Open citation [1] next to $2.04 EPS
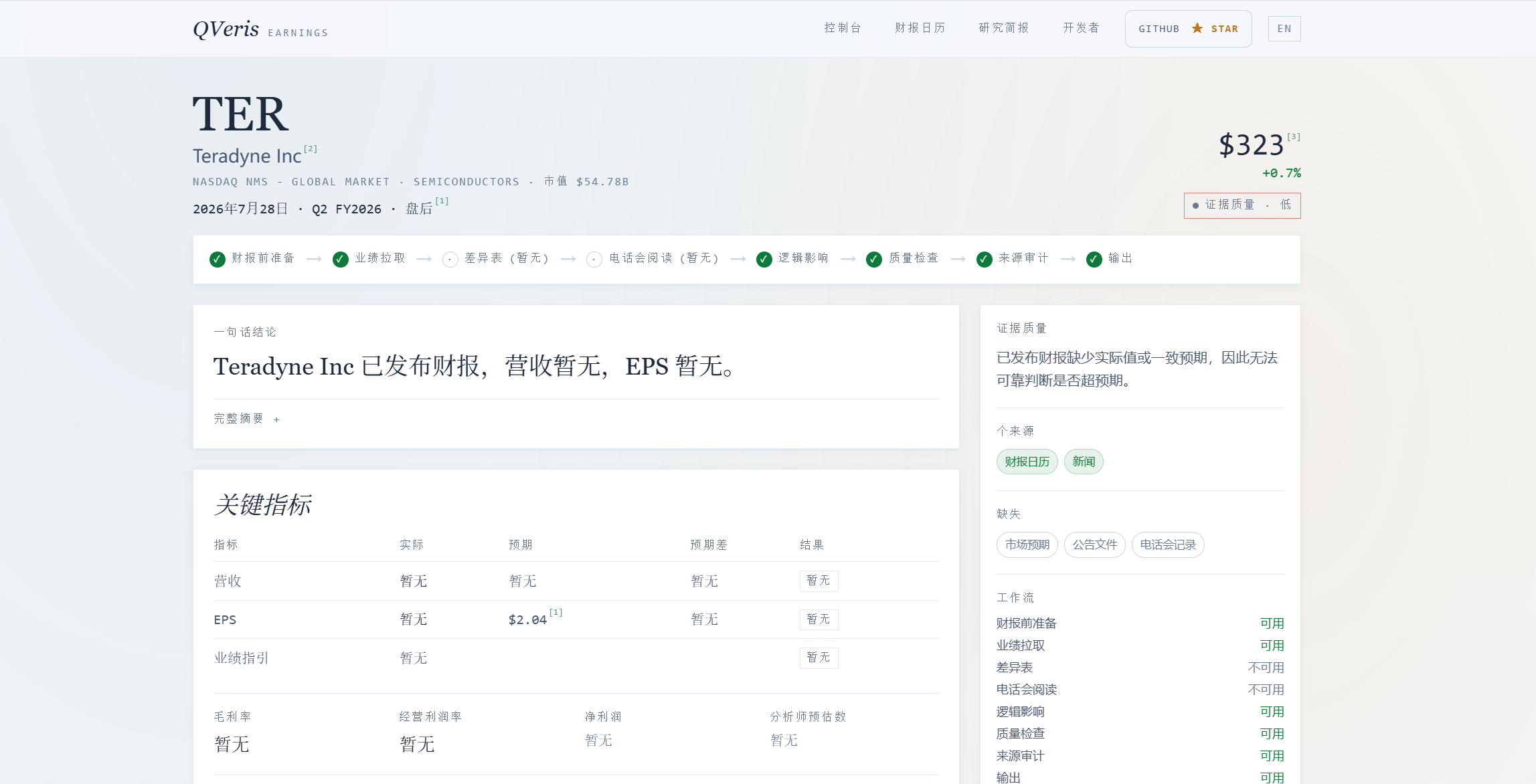 click(556, 612)
